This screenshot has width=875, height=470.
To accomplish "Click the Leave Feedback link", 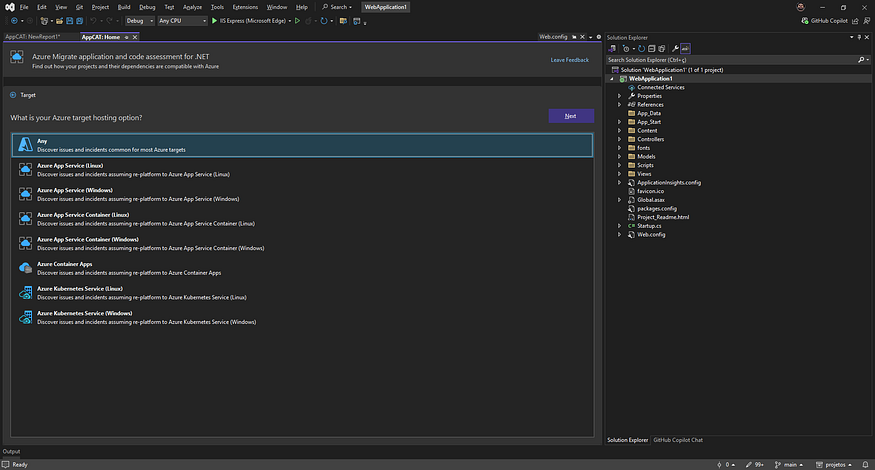I will point(569,60).
